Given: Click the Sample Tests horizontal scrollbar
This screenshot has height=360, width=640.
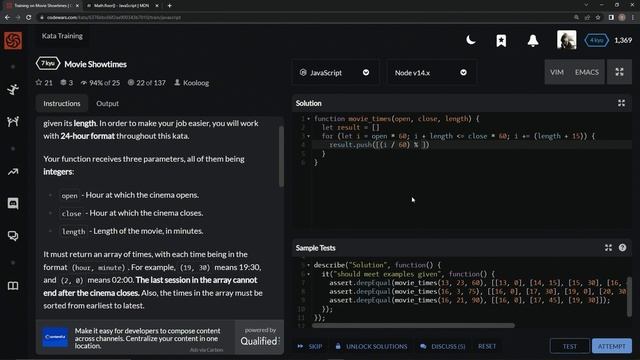Looking at the screenshot, I should pyautogui.click(x=413, y=325).
